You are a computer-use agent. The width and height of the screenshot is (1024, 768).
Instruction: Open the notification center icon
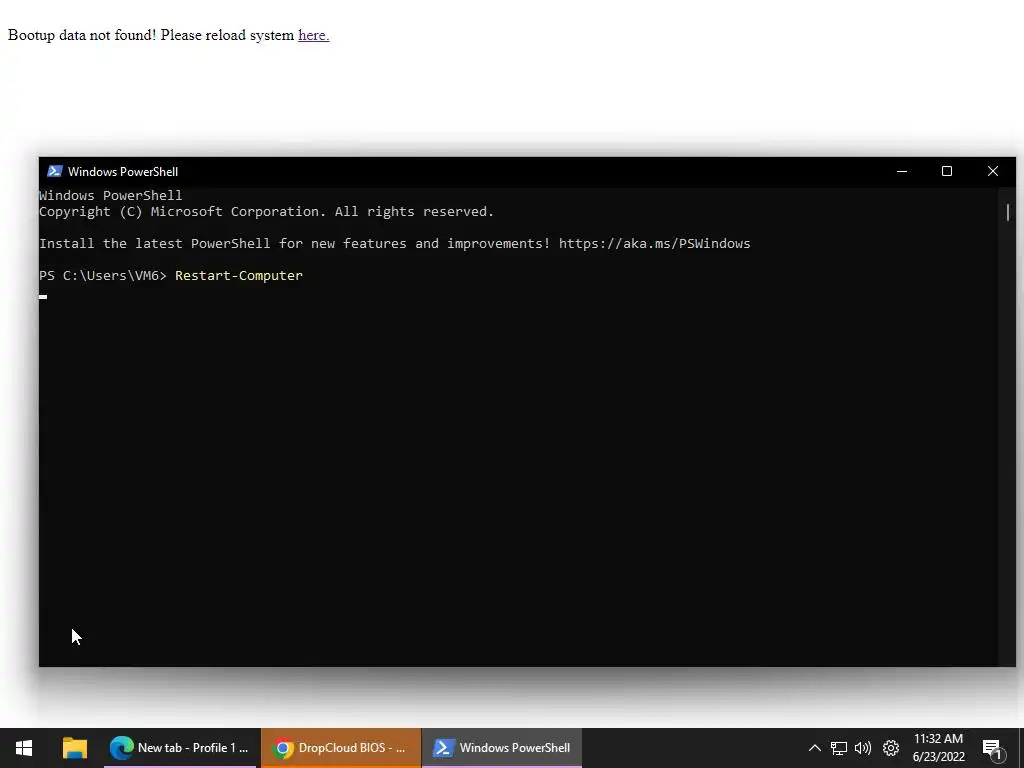click(992, 748)
